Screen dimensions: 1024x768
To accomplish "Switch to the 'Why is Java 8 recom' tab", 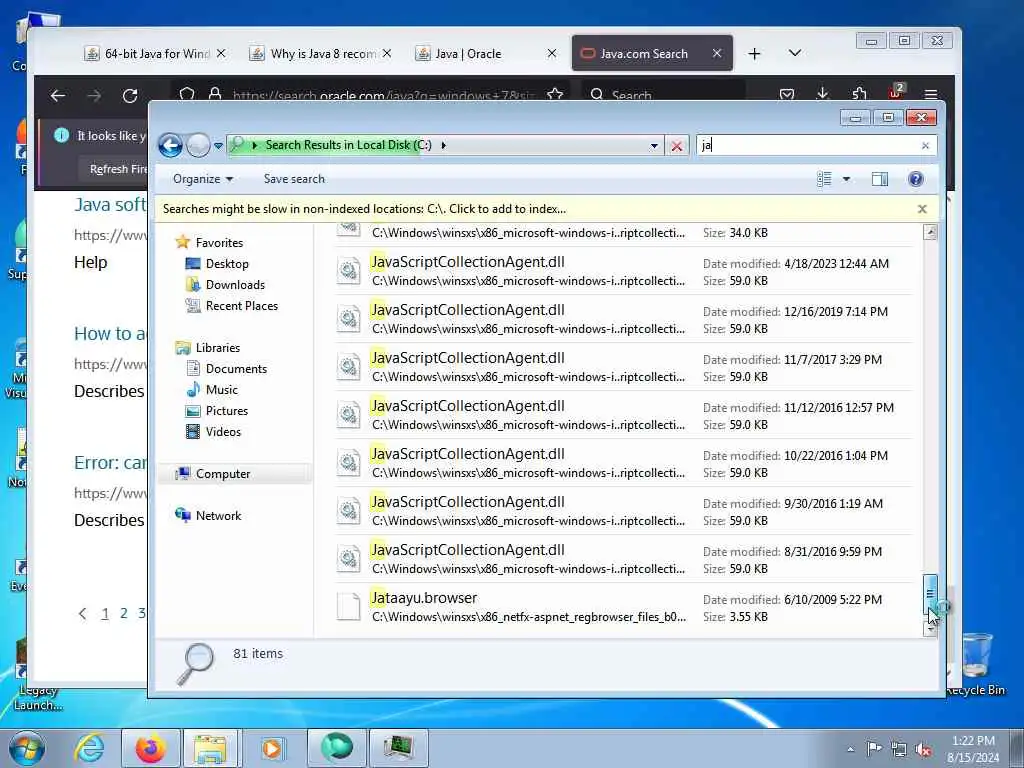I will tap(321, 54).
